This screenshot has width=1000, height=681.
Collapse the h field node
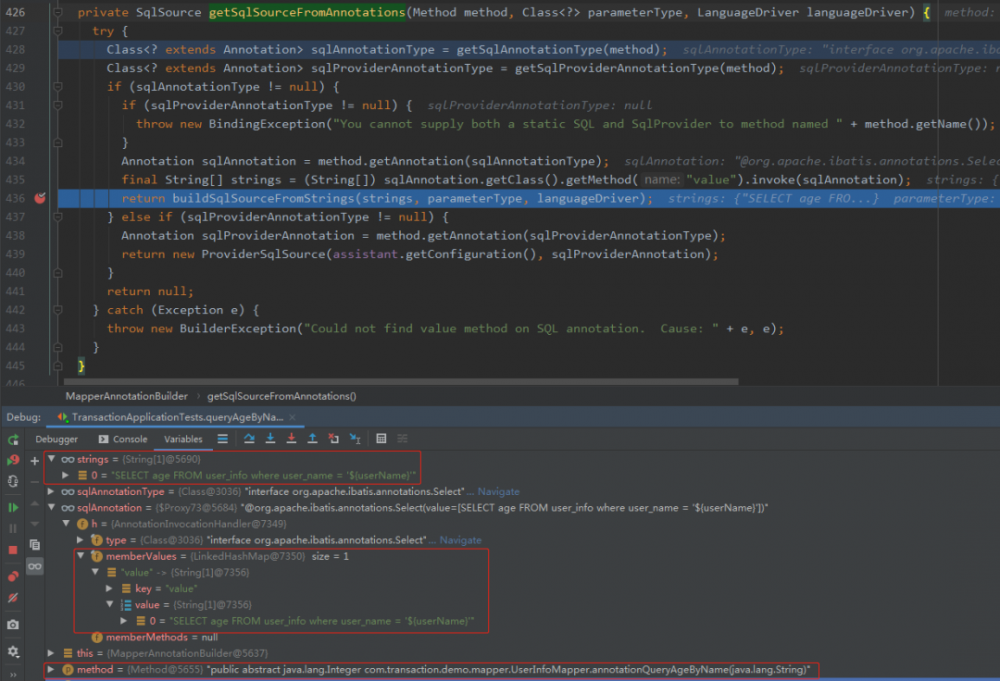pyautogui.click(x=66, y=524)
